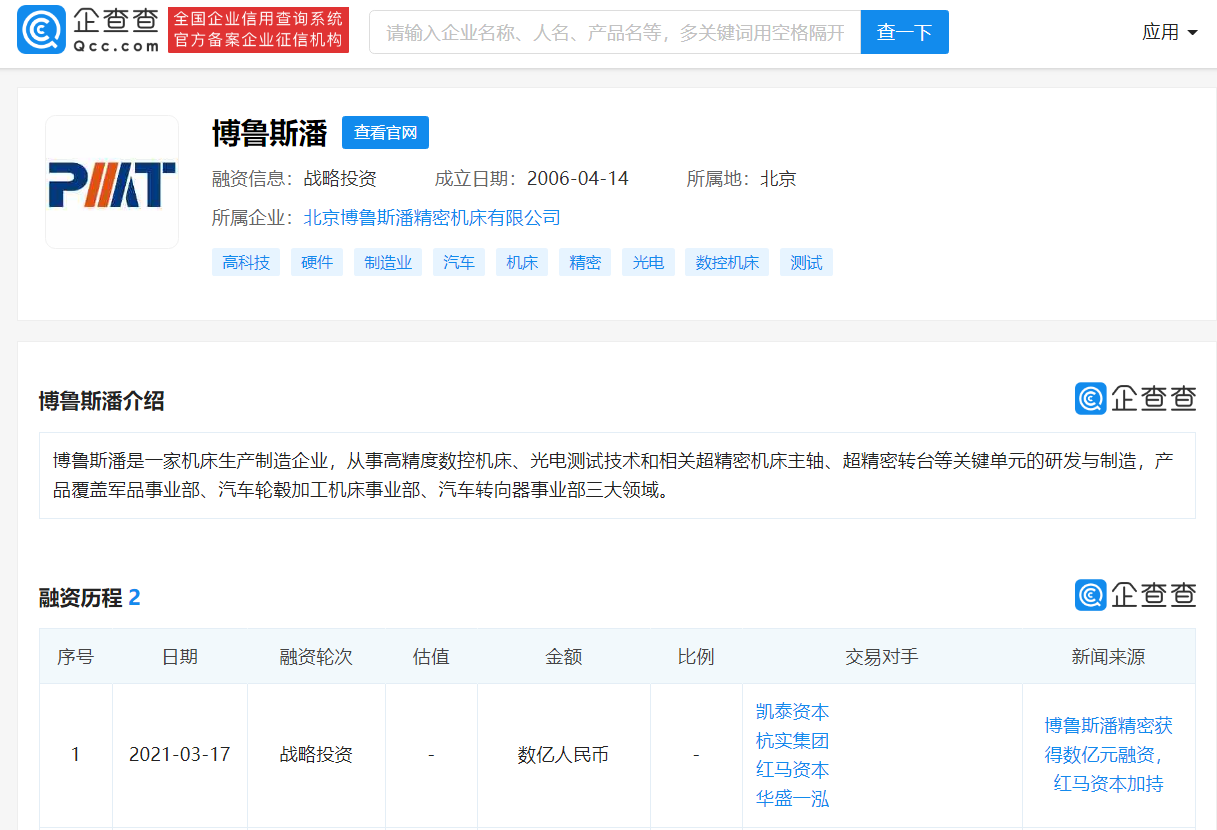
Task: Open 北京博鲁斯潘精密机床有限公司 company link
Action: 432,218
